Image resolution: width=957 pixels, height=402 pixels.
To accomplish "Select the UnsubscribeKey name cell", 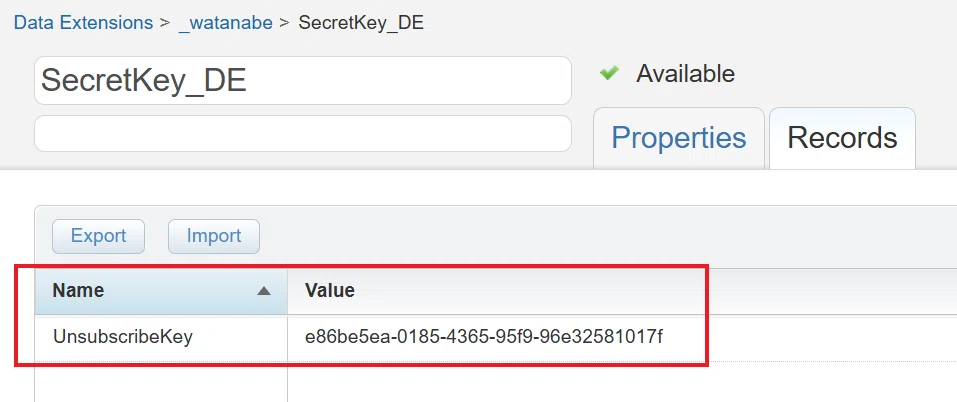I will [x=161, y=337].
